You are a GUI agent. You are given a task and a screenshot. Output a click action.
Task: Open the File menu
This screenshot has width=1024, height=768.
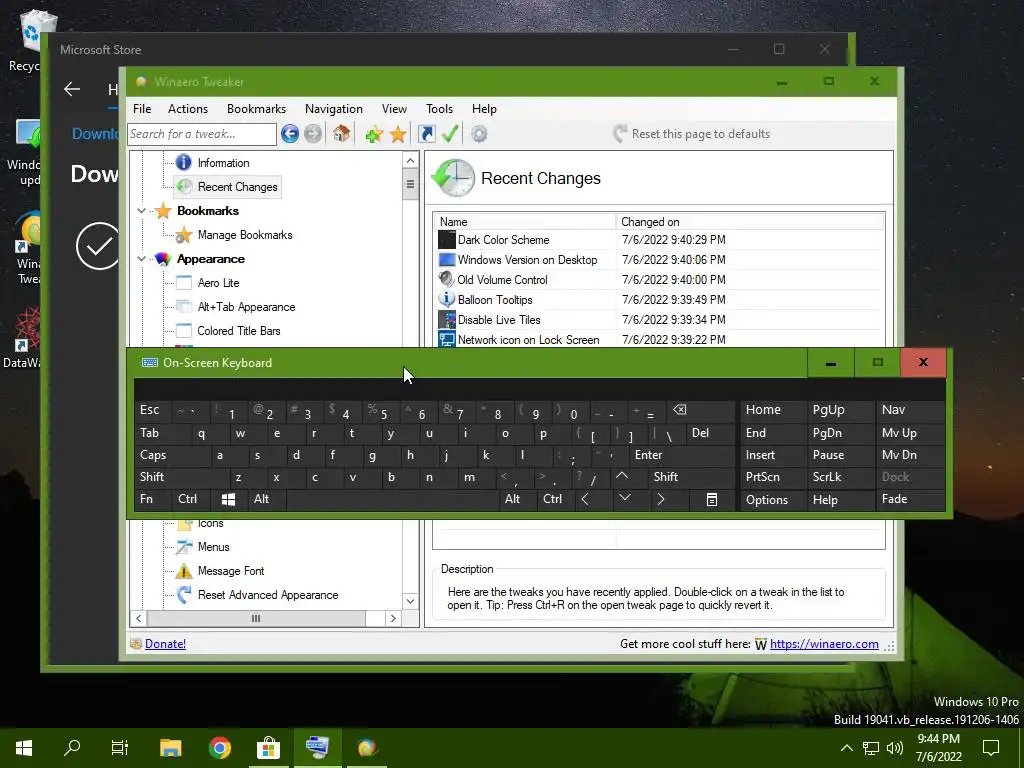142,109
